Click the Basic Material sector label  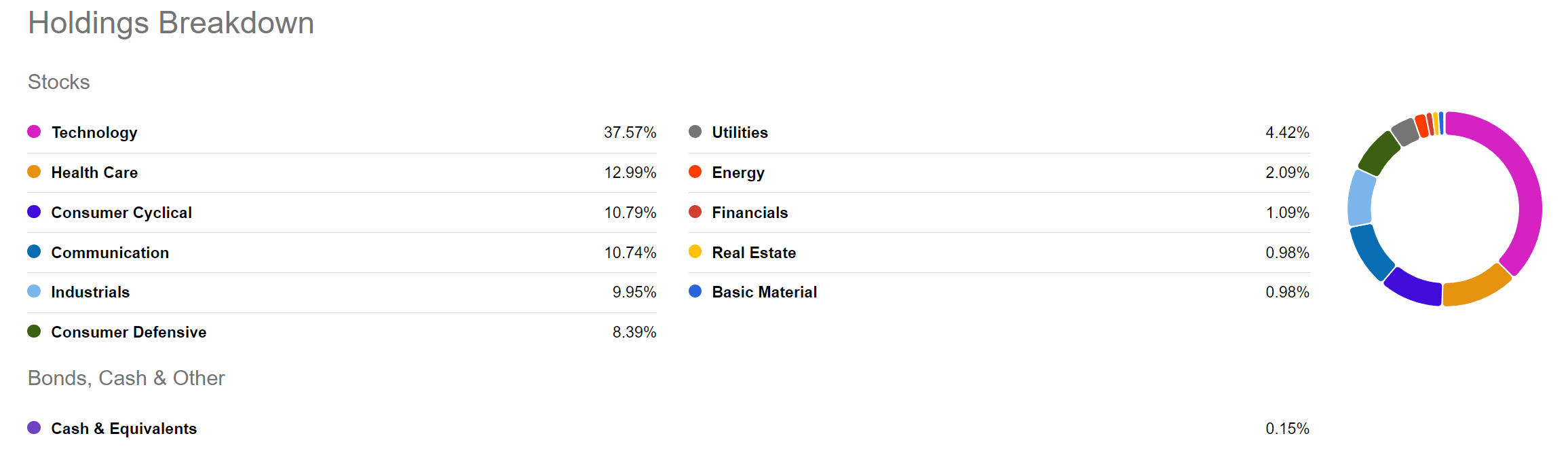[764, 292]
